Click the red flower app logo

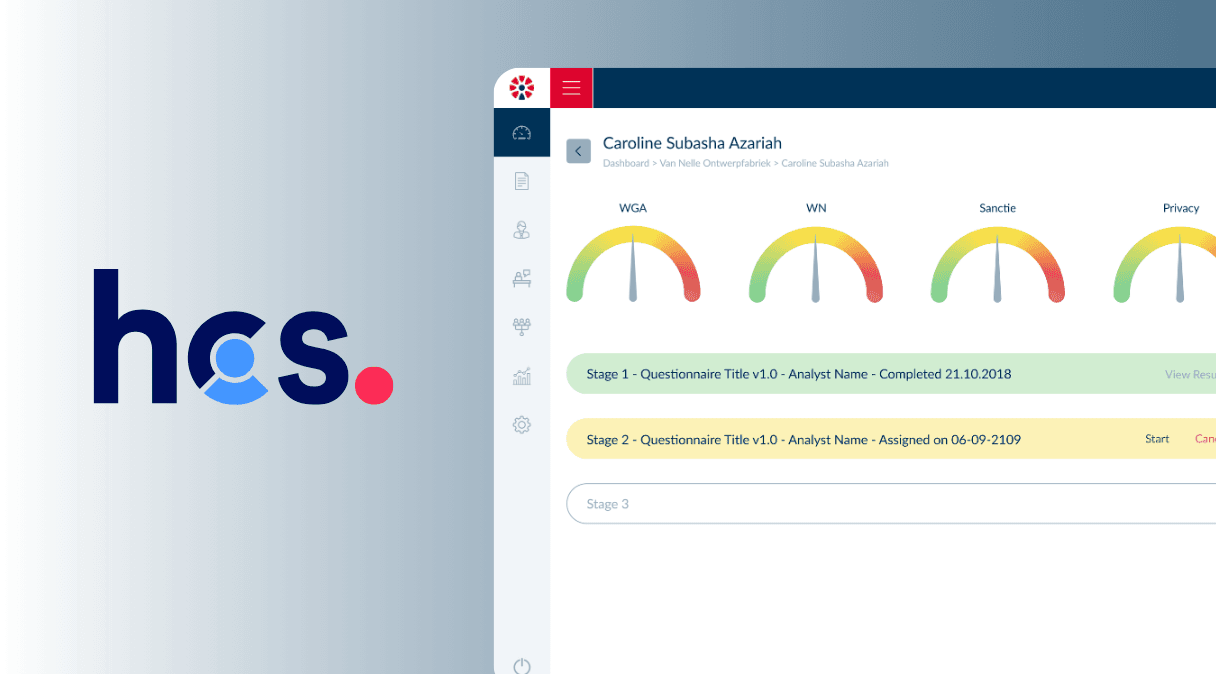521,88
